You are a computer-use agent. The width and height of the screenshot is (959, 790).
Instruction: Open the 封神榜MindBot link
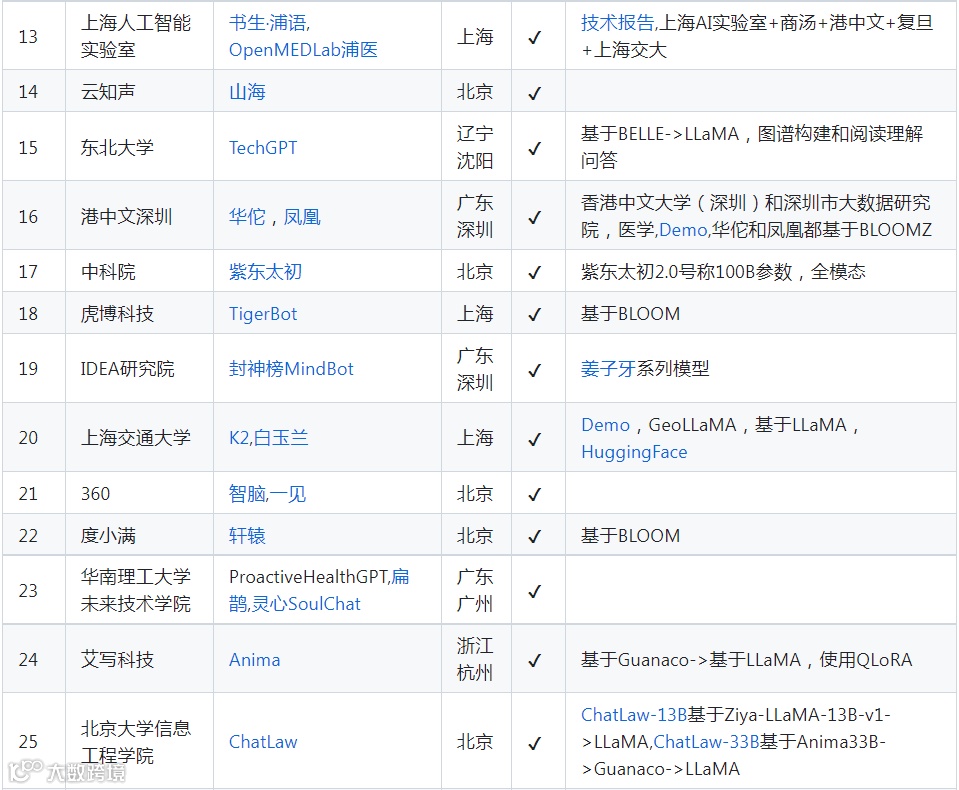tap(291, 369)
